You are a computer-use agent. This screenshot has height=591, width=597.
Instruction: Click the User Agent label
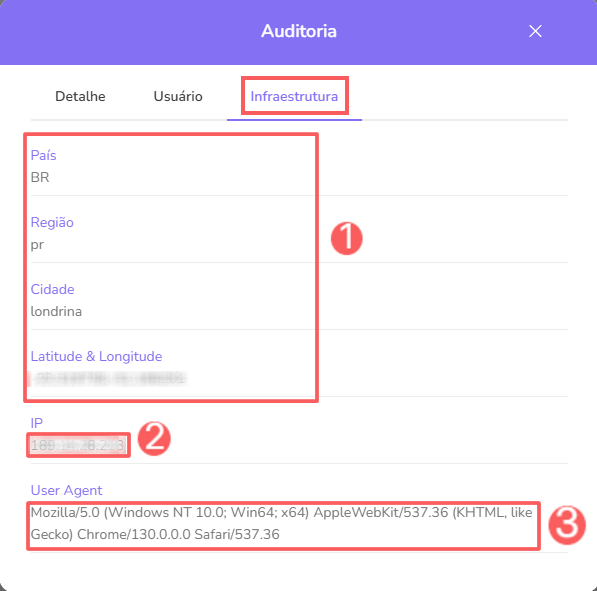click(67, 490)
